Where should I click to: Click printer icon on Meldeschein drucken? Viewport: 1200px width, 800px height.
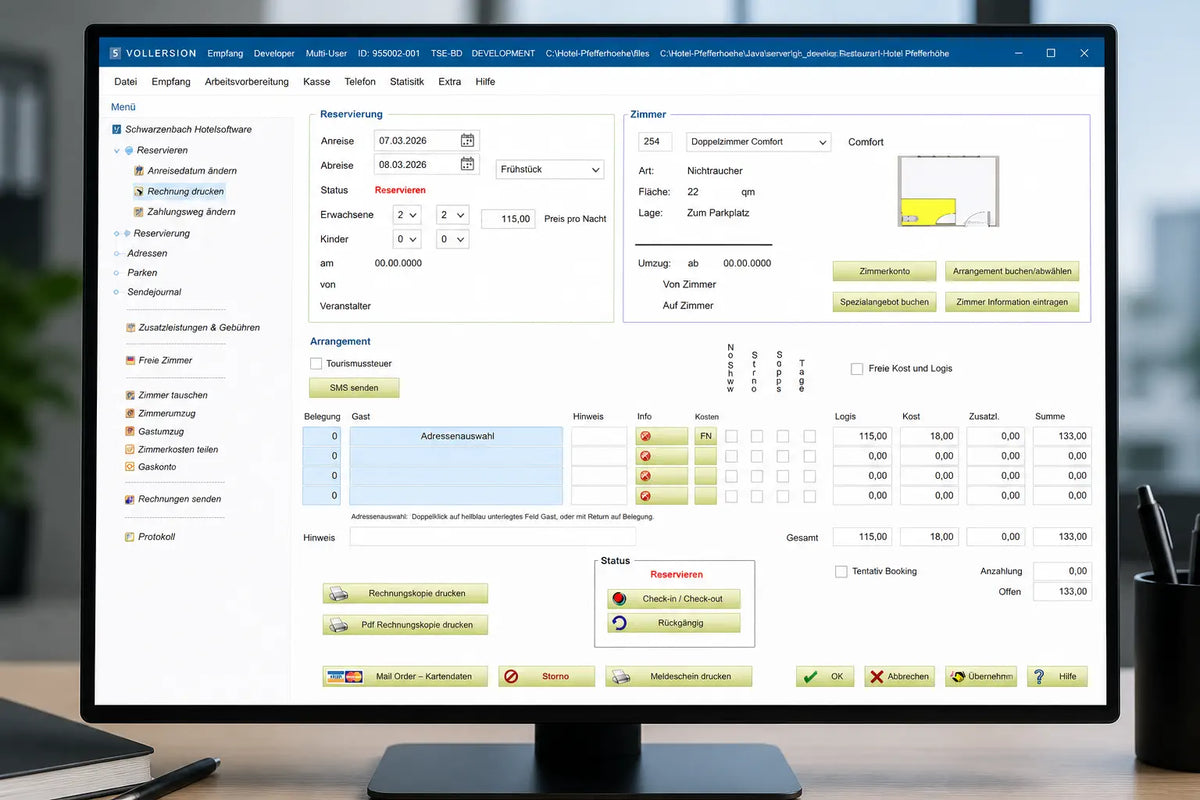coord(621,677)
